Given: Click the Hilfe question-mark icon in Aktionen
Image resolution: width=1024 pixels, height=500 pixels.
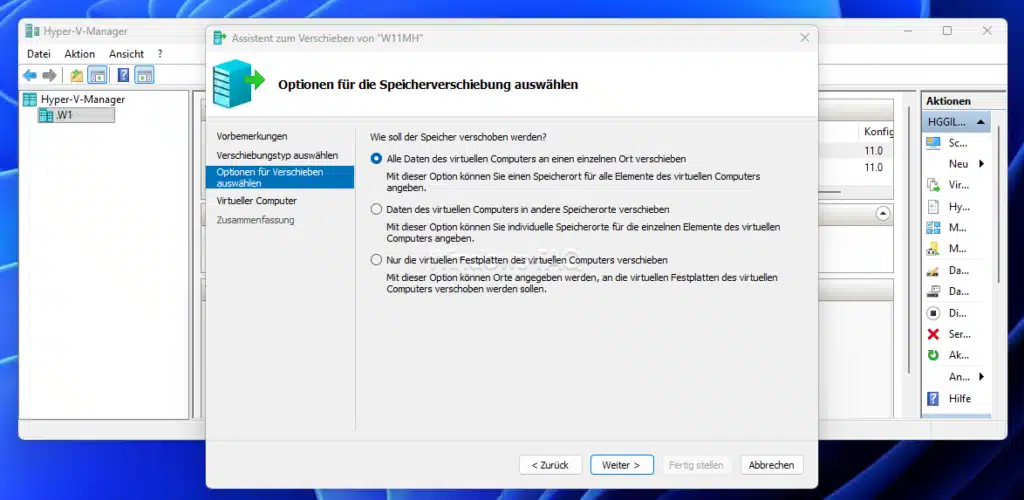Looking at the screenshot, I should point(933,398).
